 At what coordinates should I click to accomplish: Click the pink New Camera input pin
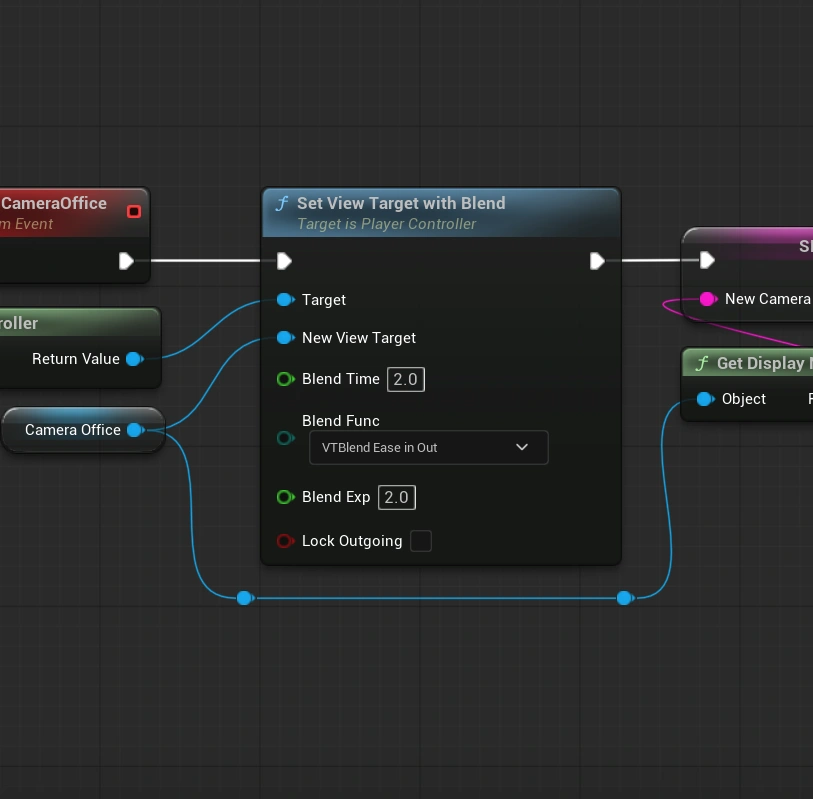(708, 299)
